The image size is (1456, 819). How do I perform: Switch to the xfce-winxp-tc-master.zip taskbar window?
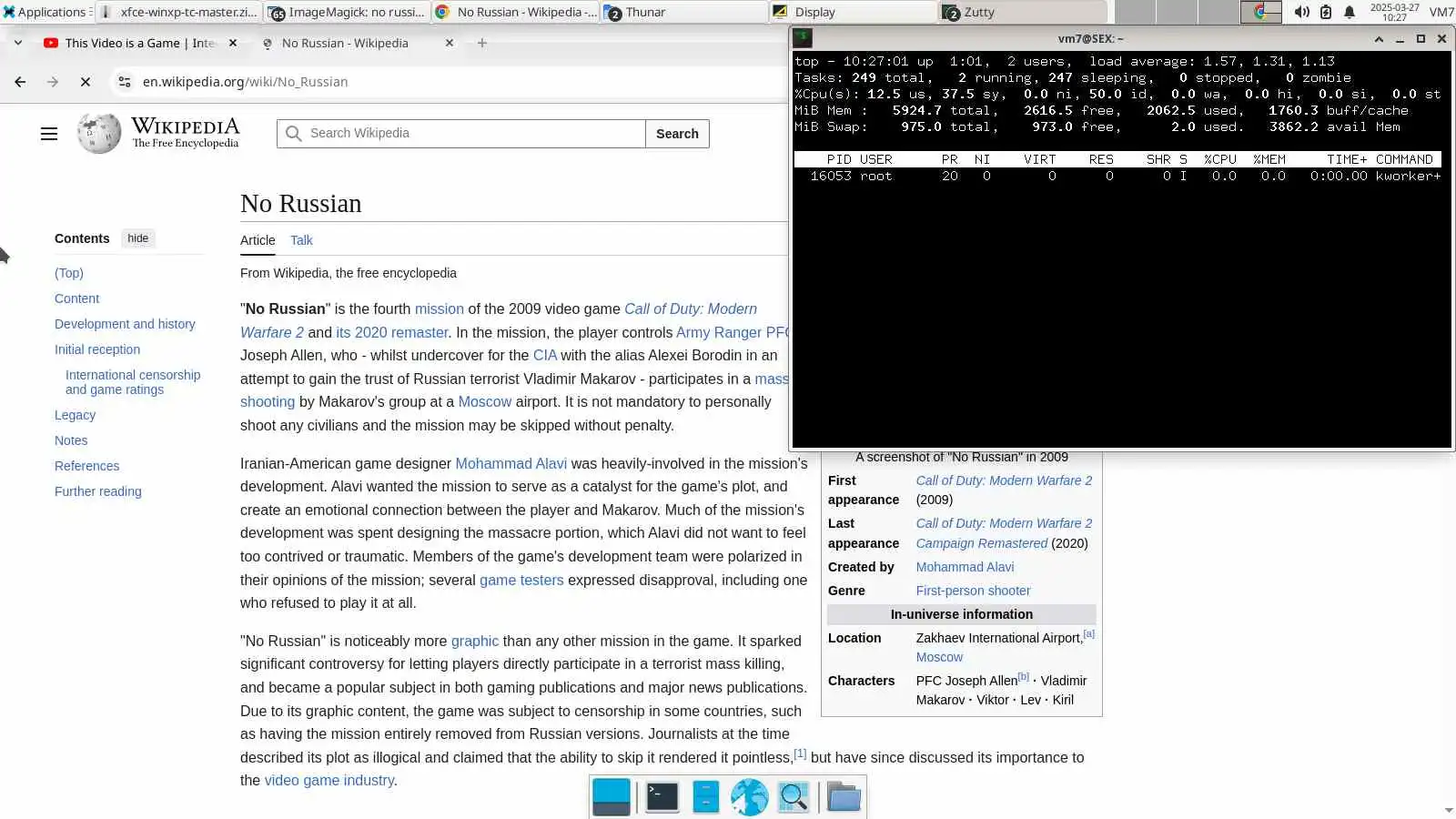pyautogui.click(x=179, y=12)
